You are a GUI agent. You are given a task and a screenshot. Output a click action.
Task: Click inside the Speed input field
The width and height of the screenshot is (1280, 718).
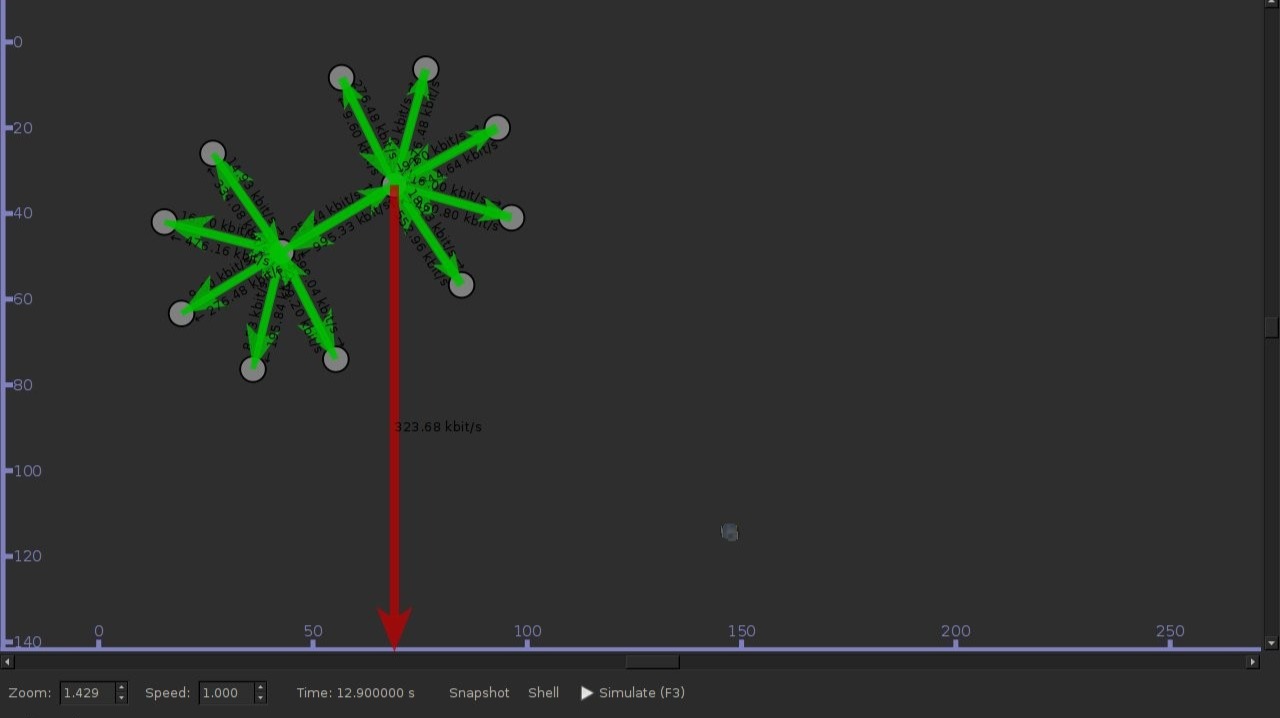coord(225,692)
